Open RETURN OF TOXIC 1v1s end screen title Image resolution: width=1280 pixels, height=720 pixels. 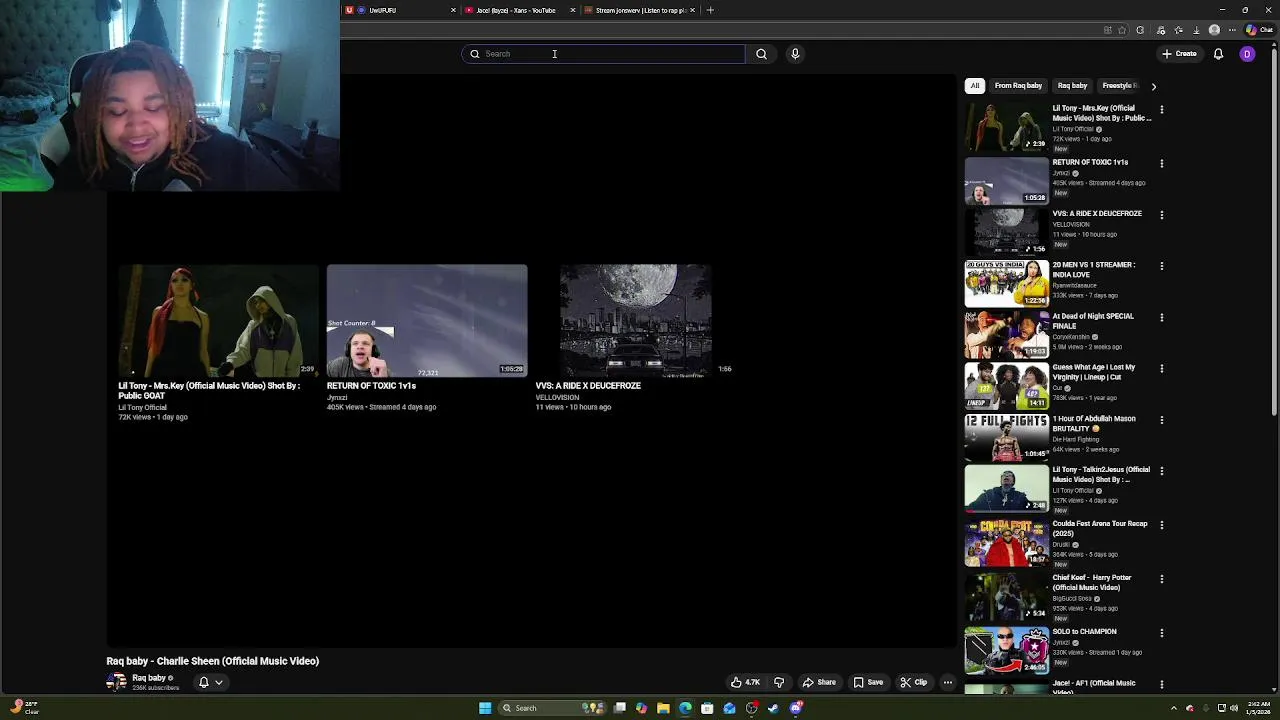pyautogui.click(x=371, y=386)
